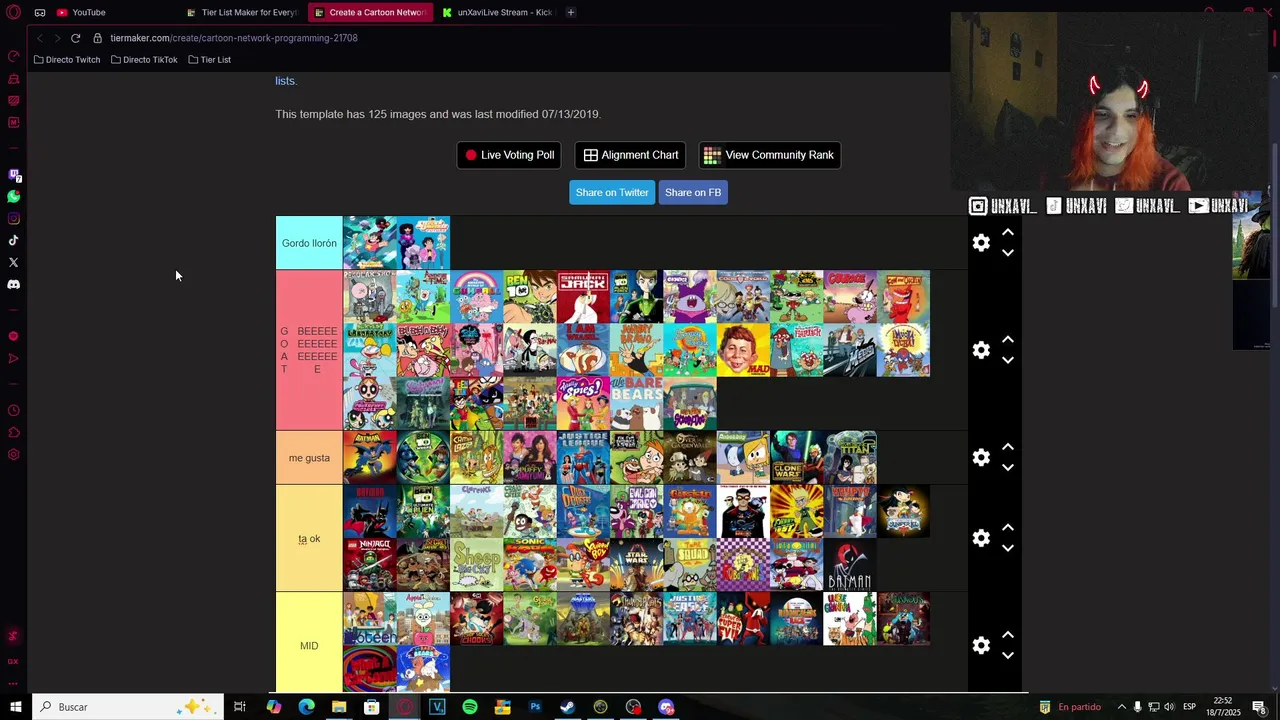1280x720 pixels.
Task: Move GOAT tier row up
Action: [x=1008, y=339]
